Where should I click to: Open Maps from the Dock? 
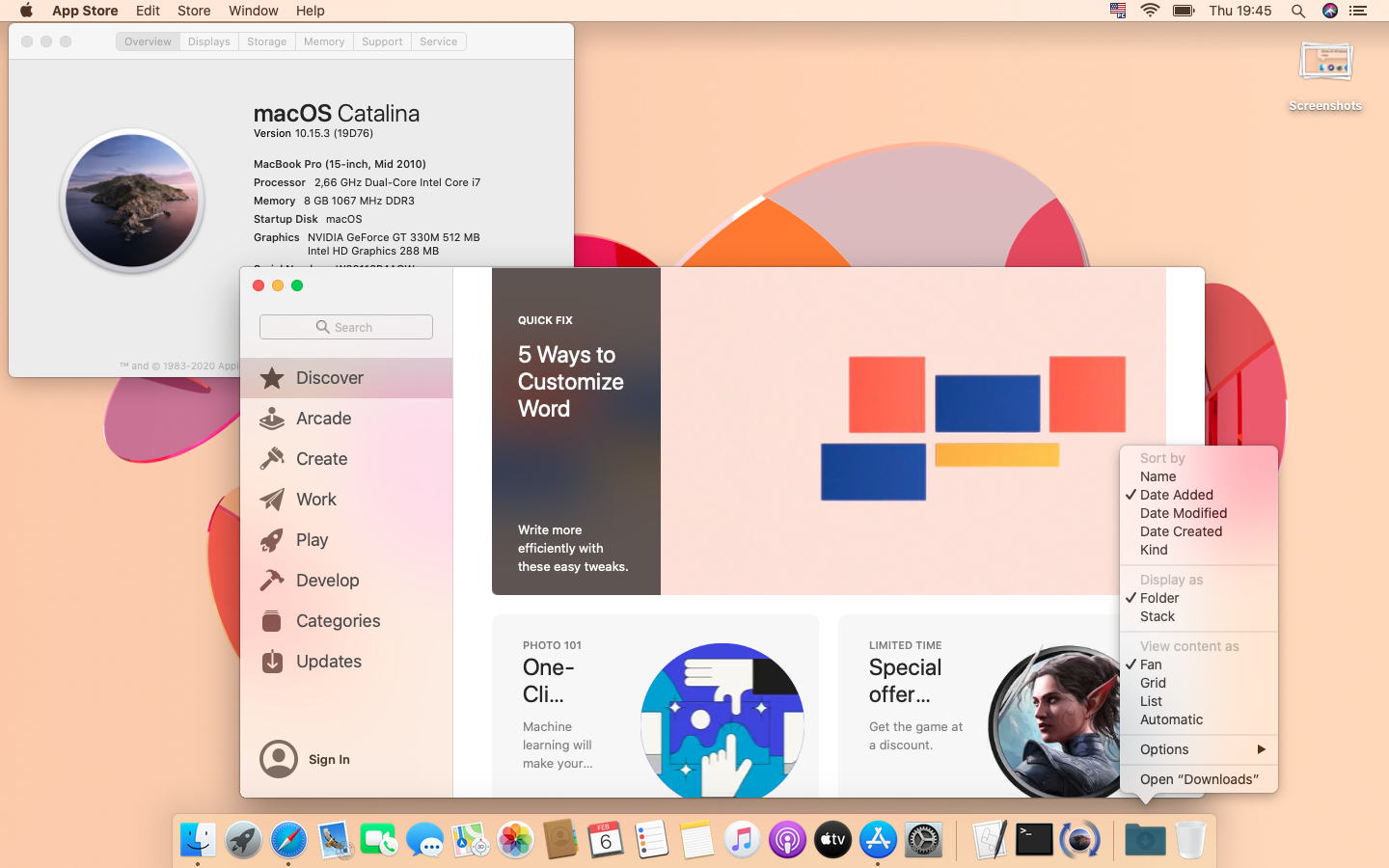(470, 840)
